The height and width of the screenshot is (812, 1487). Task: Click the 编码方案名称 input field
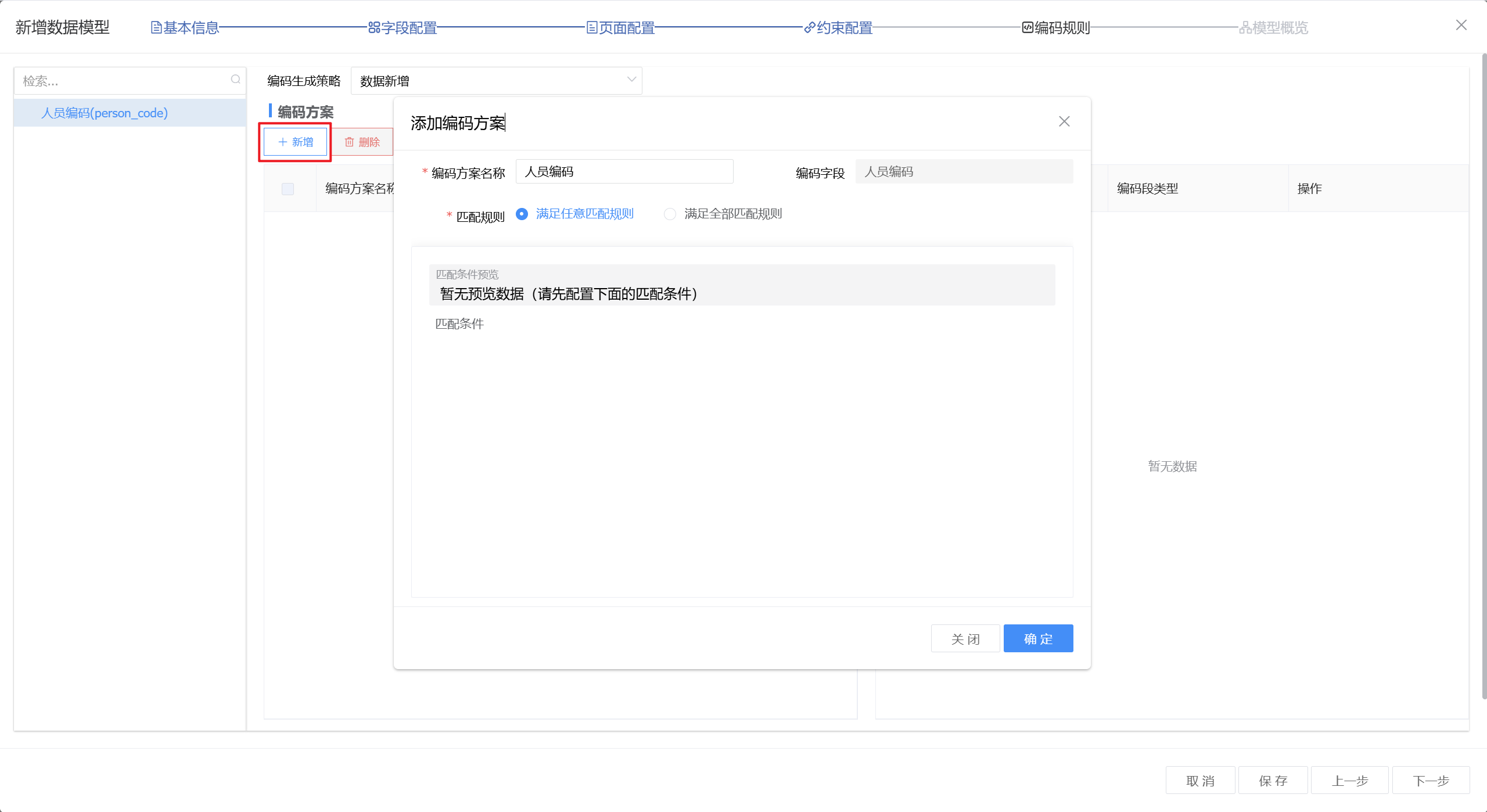624,171
